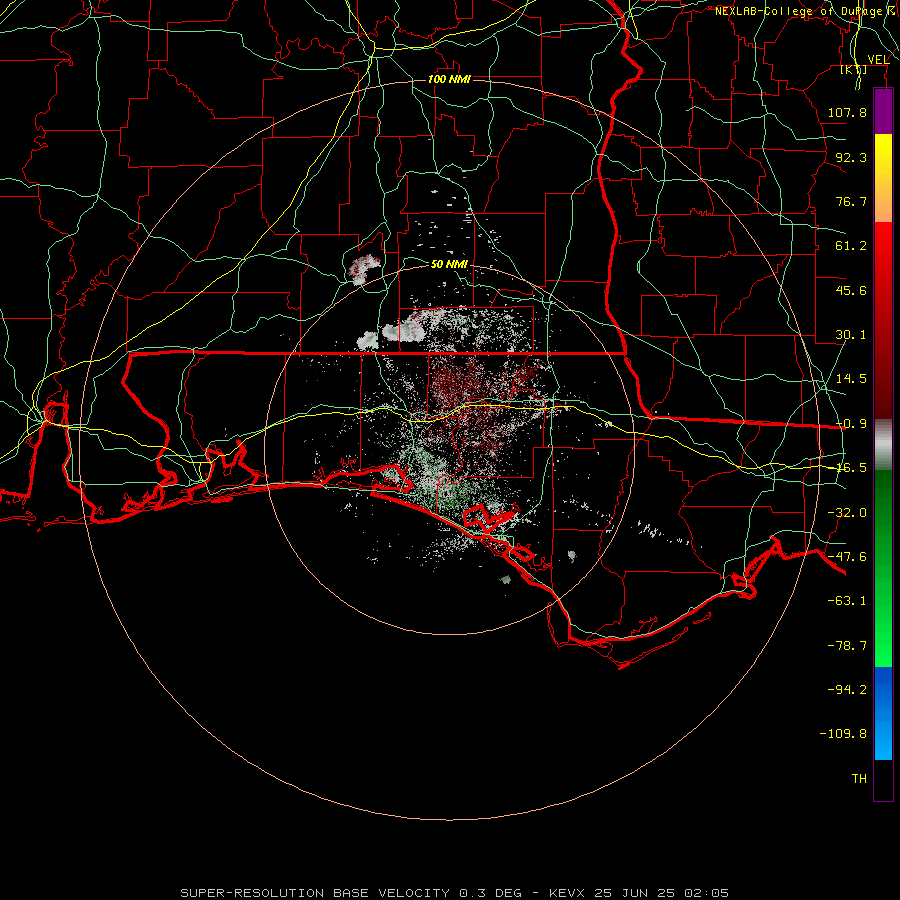Click the 25 JUN 25 02:05 timestamp
Viewport: 900px width, 900px height.
tap(661, 893)
